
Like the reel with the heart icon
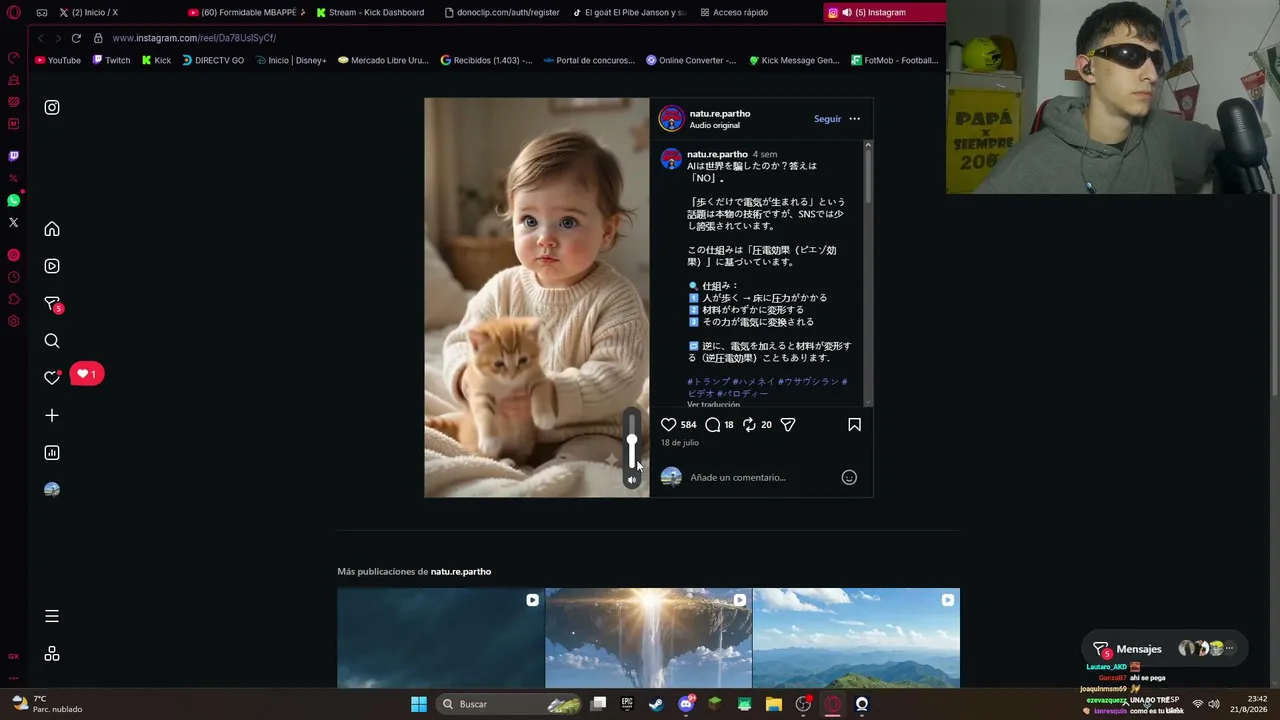669,425
